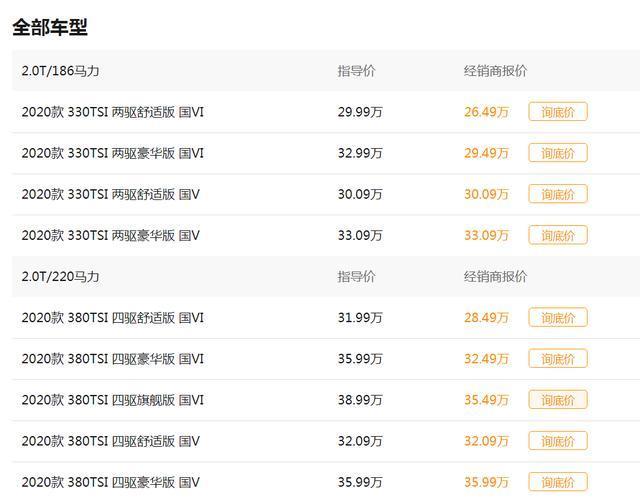Click 询底价 for 380TSI 四驱豪华版 国V

[x=558, y=482]
